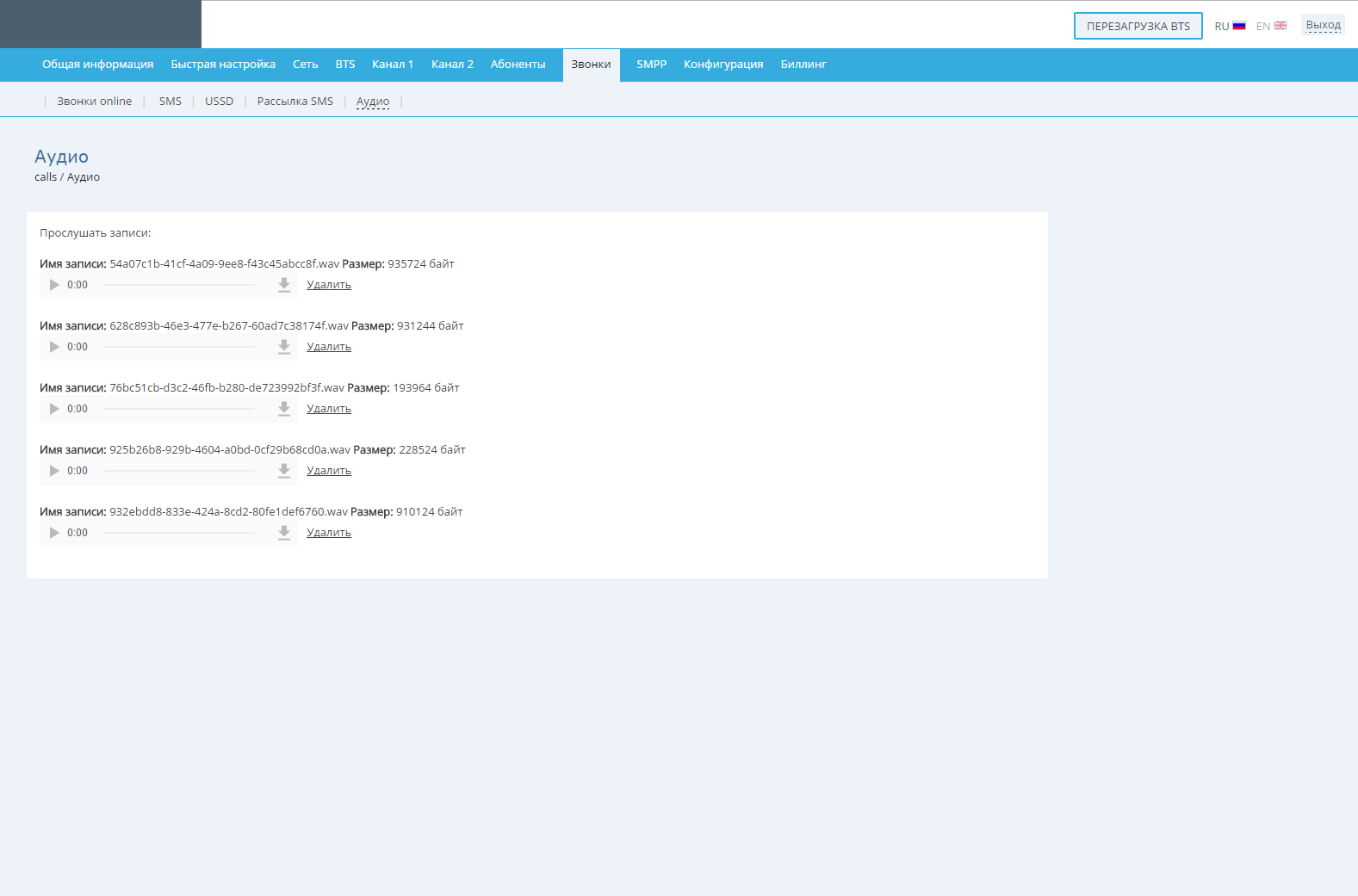Screen dimensions: 1358x896
Task: Play the 628c893b recording
Action: 54,347
